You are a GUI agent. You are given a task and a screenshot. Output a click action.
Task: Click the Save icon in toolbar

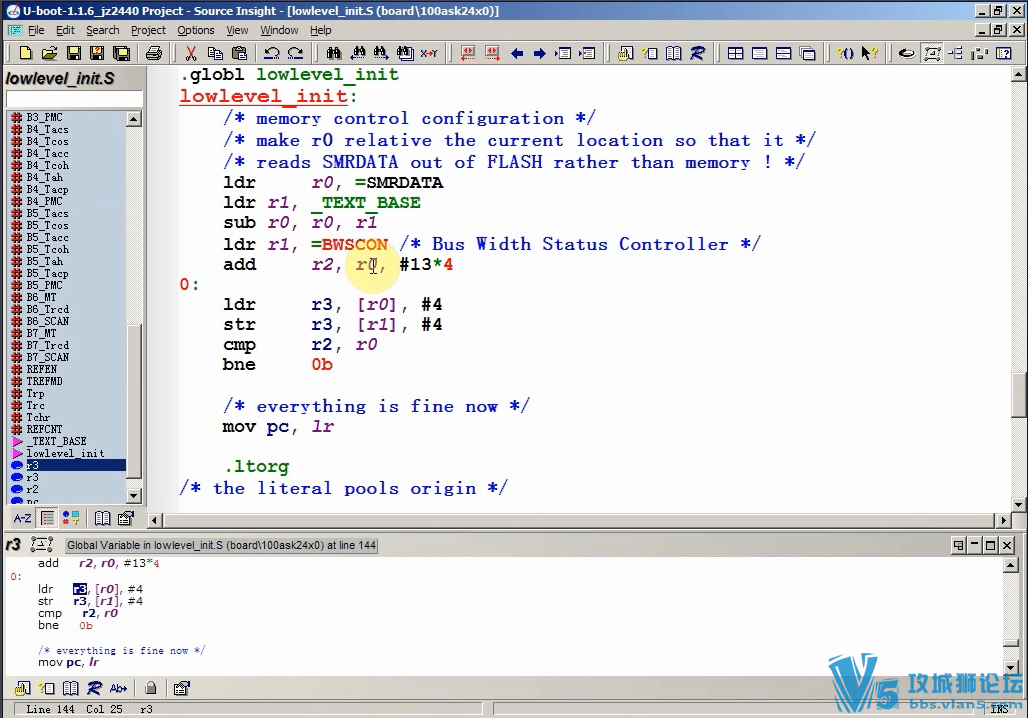pos(73,53)
